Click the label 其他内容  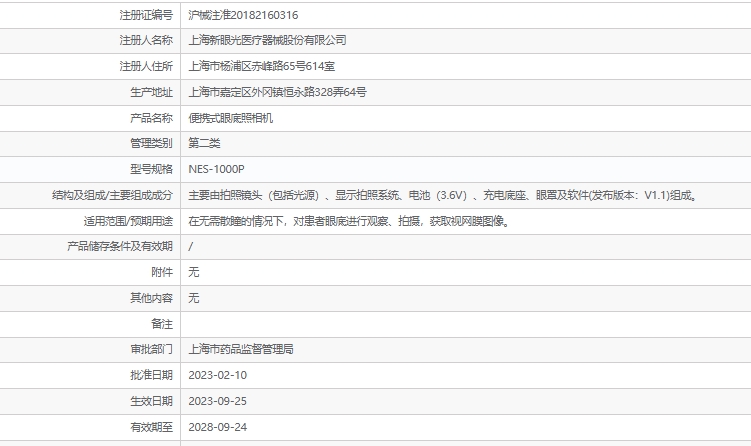pyautogui.click(x=151, y=298)
